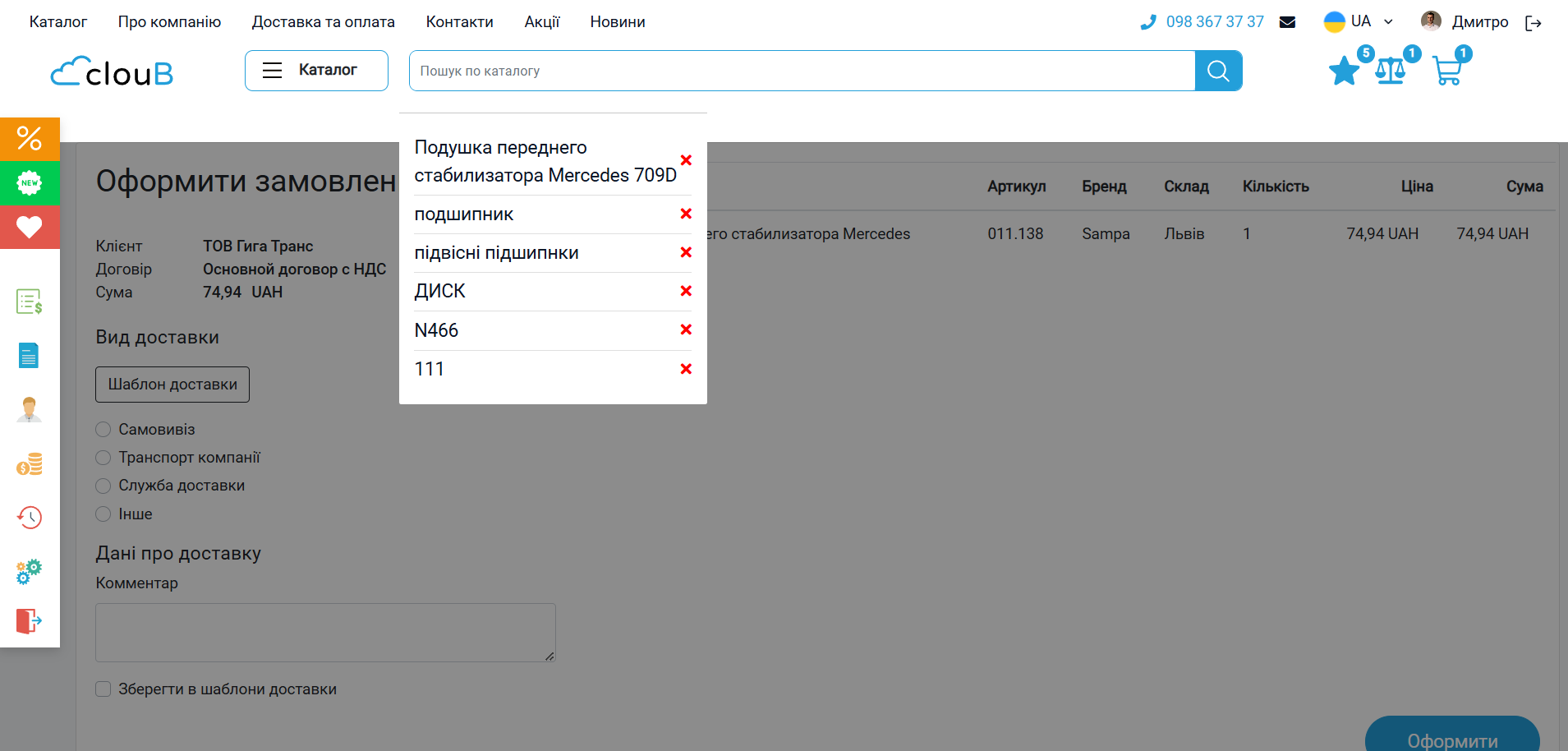
Task: Click the search magnifier button
Action: 1218,71
